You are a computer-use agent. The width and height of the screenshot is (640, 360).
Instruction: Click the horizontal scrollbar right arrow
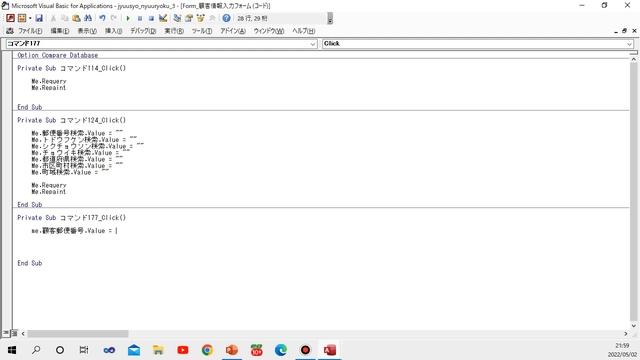tap(626, 333)
